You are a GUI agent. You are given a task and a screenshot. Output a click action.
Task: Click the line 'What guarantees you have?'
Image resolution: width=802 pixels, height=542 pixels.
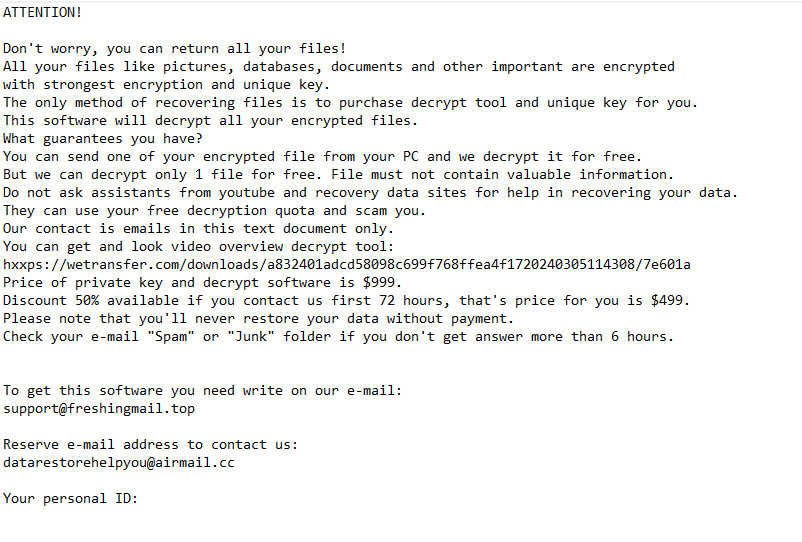(103, 139)
